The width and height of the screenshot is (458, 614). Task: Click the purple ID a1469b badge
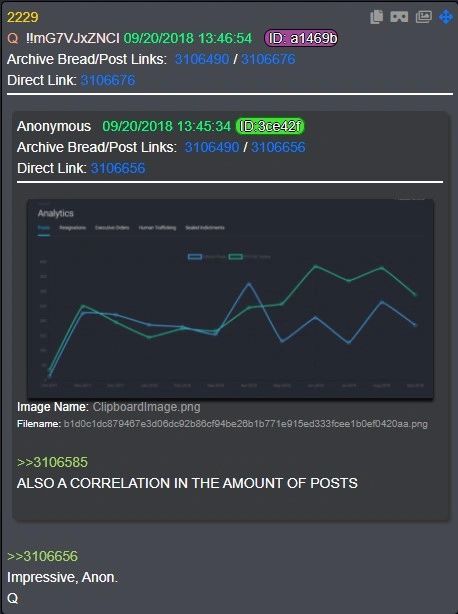[301, 38]
